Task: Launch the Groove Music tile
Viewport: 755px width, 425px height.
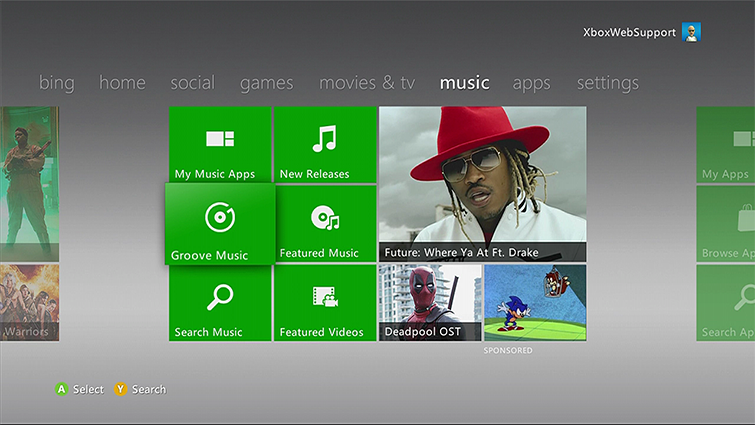Action: (220, 223)
